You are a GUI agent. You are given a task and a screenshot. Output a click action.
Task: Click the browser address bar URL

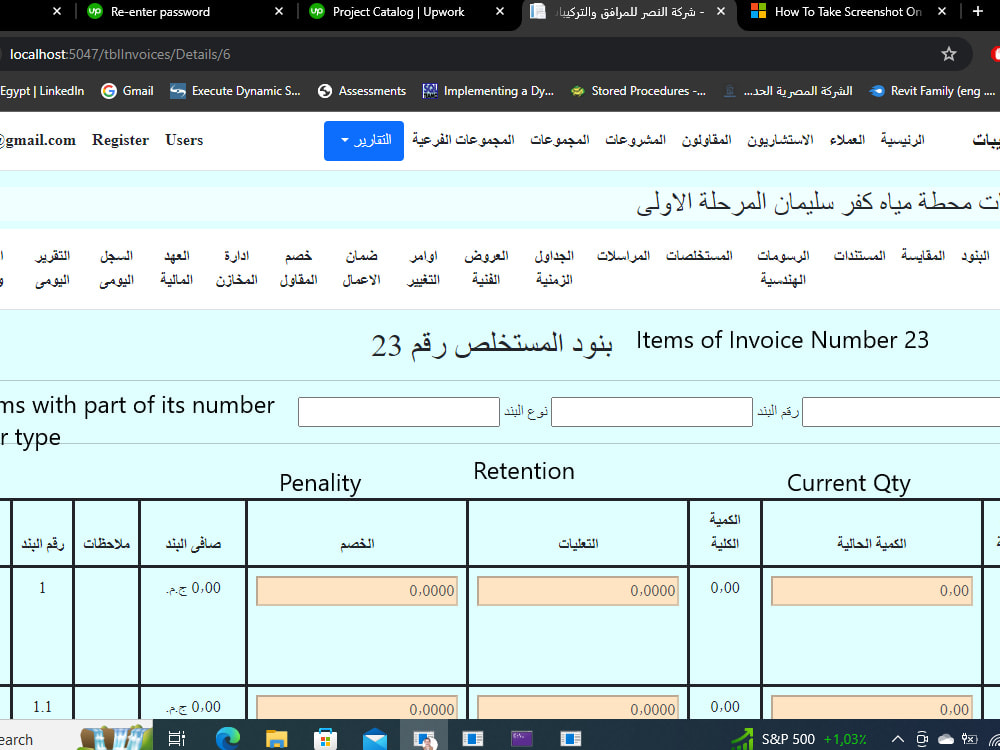click(120, 54)
